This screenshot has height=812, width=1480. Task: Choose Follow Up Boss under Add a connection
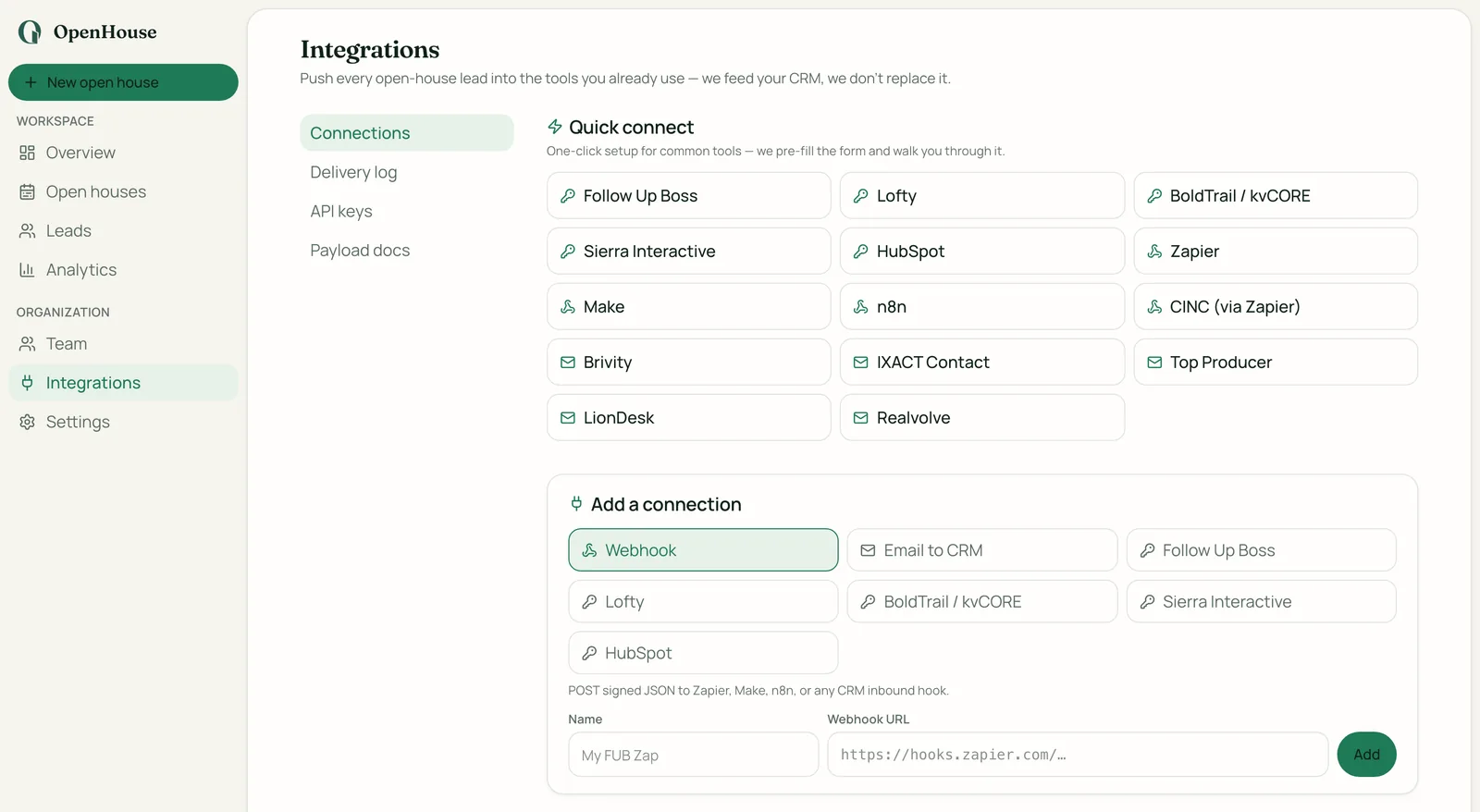coord(1262,550)
